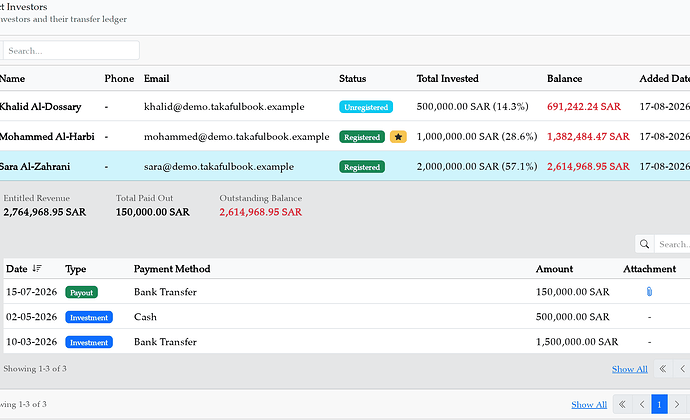This screenshot has height=420, width=690.
Task: Click the Attachment column header
Action: [x=650, y=269]
